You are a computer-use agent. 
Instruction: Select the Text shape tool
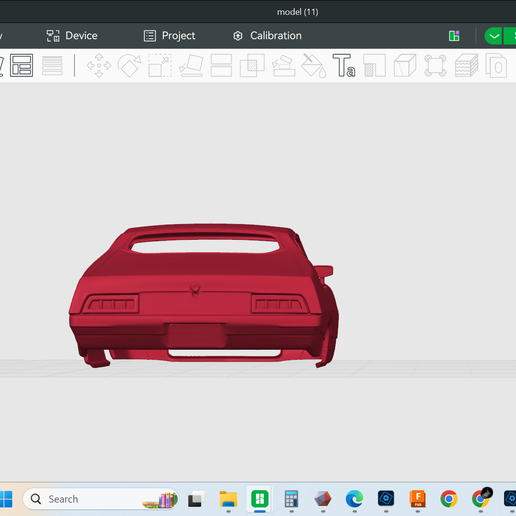[344, 65]
